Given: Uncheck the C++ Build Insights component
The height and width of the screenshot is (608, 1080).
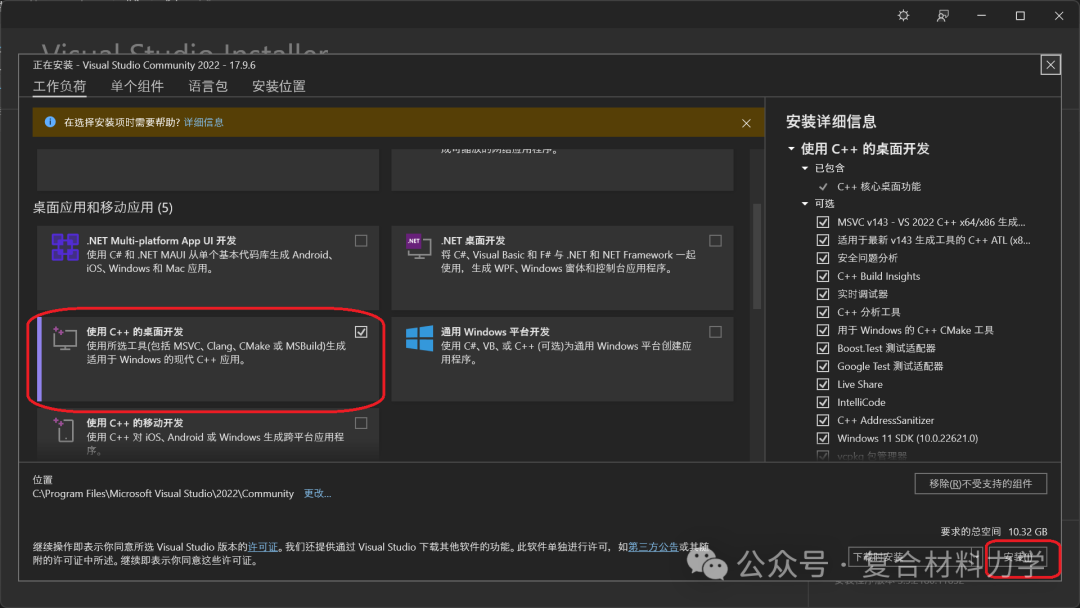Looking at the screenshot, I should pos(822,275).
